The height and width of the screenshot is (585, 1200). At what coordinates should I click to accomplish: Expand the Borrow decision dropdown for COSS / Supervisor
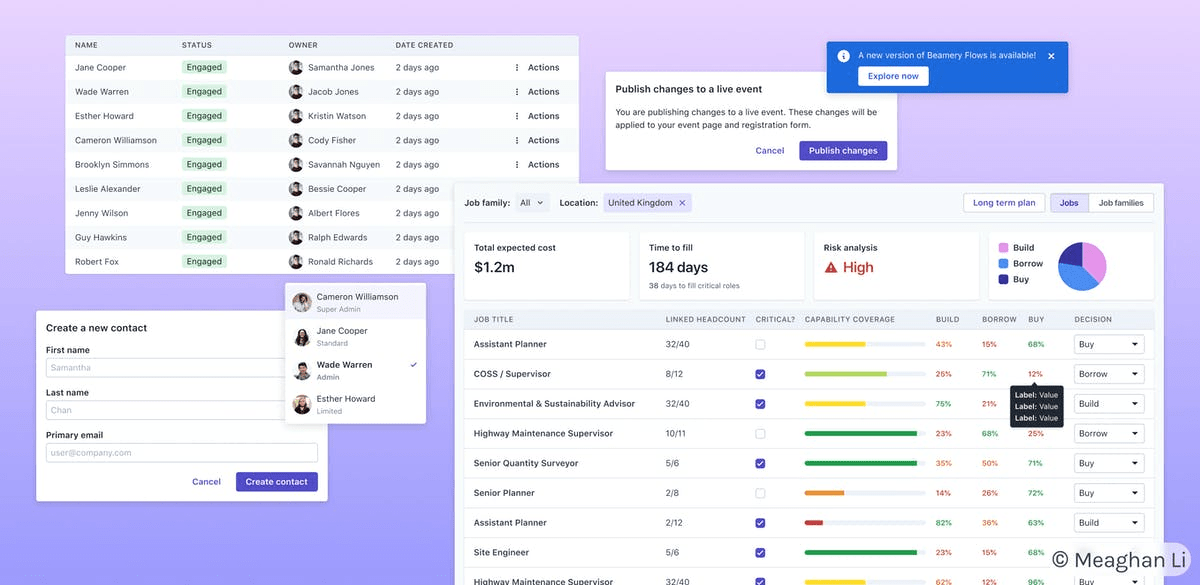pyautogui.click(x=1109, y=374)
